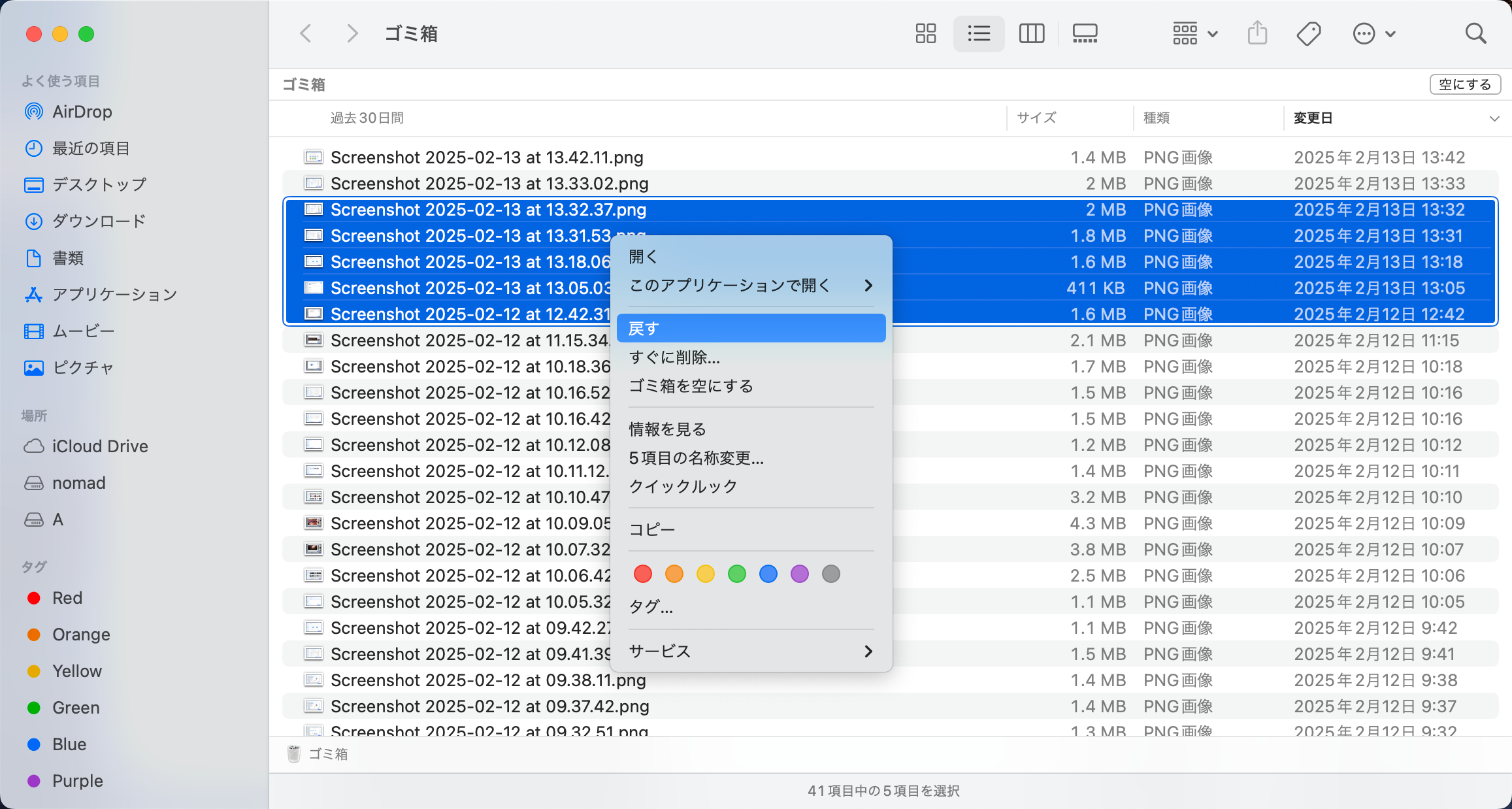Open the 変更日 column sort chevron
Screen dimensions: 1512x809
point(1495,118)
